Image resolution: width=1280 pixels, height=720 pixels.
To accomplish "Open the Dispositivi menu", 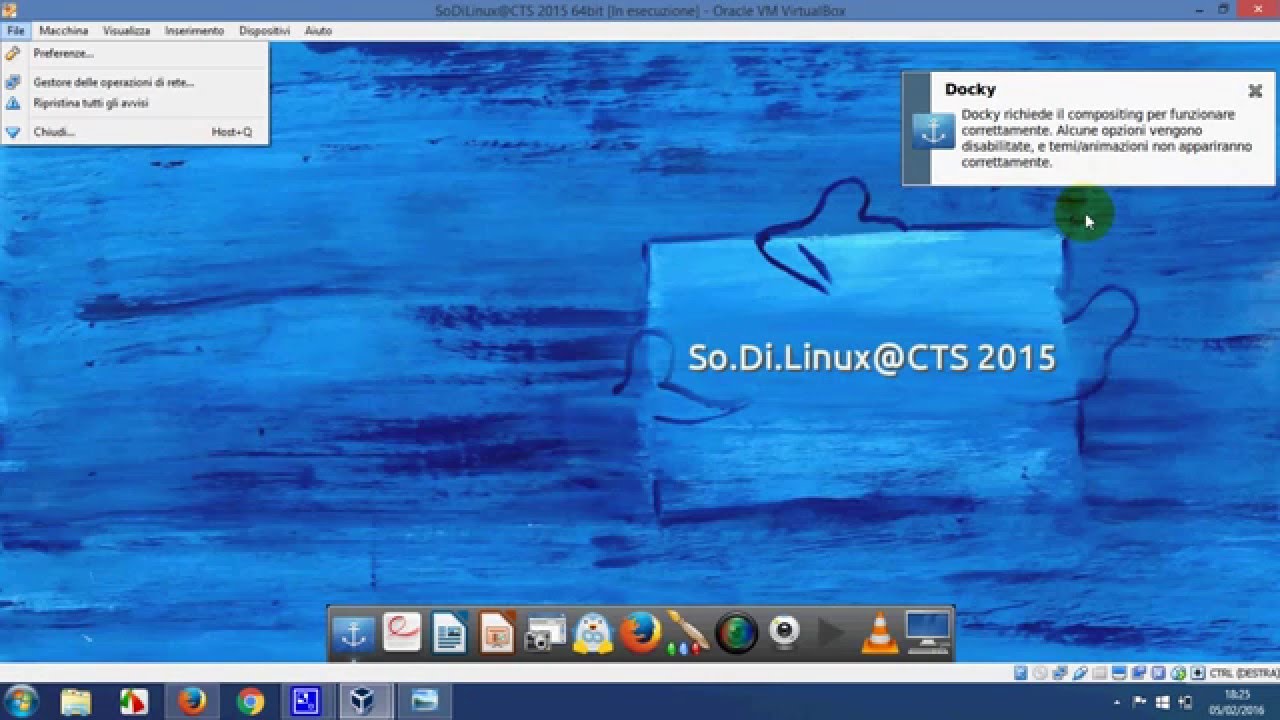I will point(264,31).
